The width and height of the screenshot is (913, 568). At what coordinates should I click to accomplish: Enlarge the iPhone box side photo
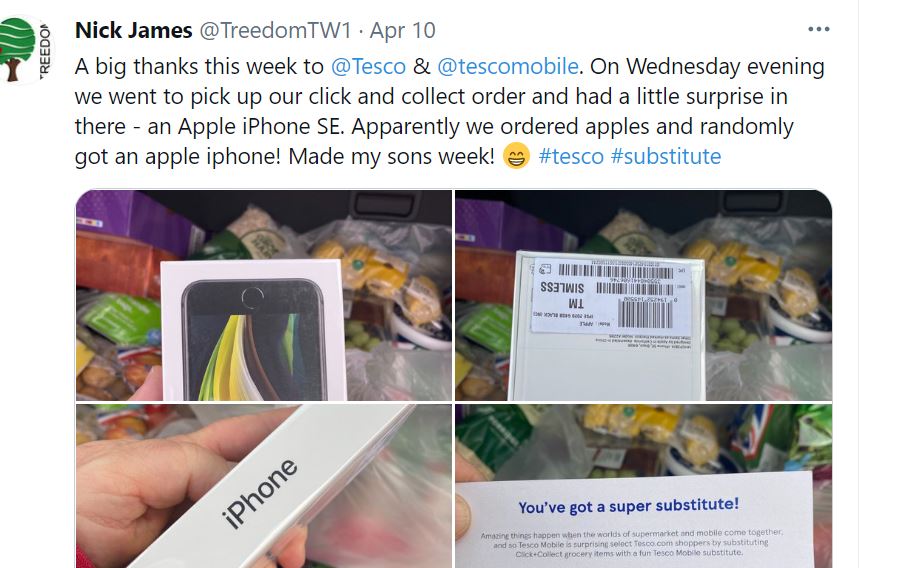(264, 486)
